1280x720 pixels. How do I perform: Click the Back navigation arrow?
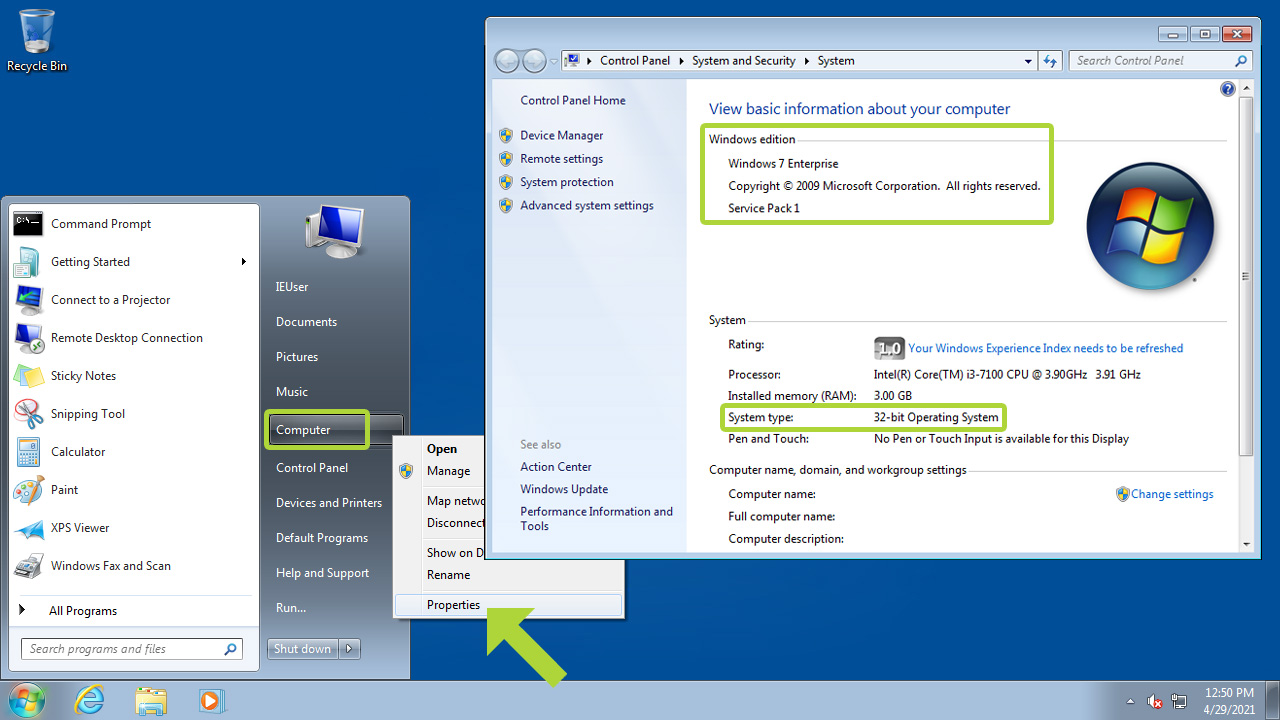click(x=508, y=61)
